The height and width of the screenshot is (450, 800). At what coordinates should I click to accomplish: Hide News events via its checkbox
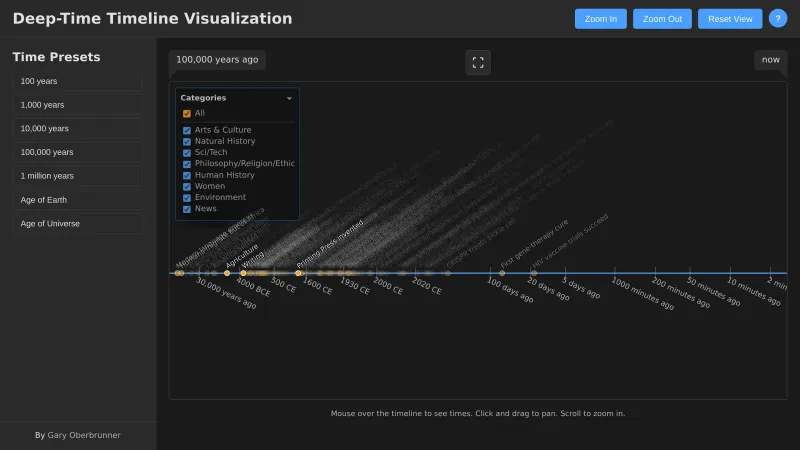(187, 209)
